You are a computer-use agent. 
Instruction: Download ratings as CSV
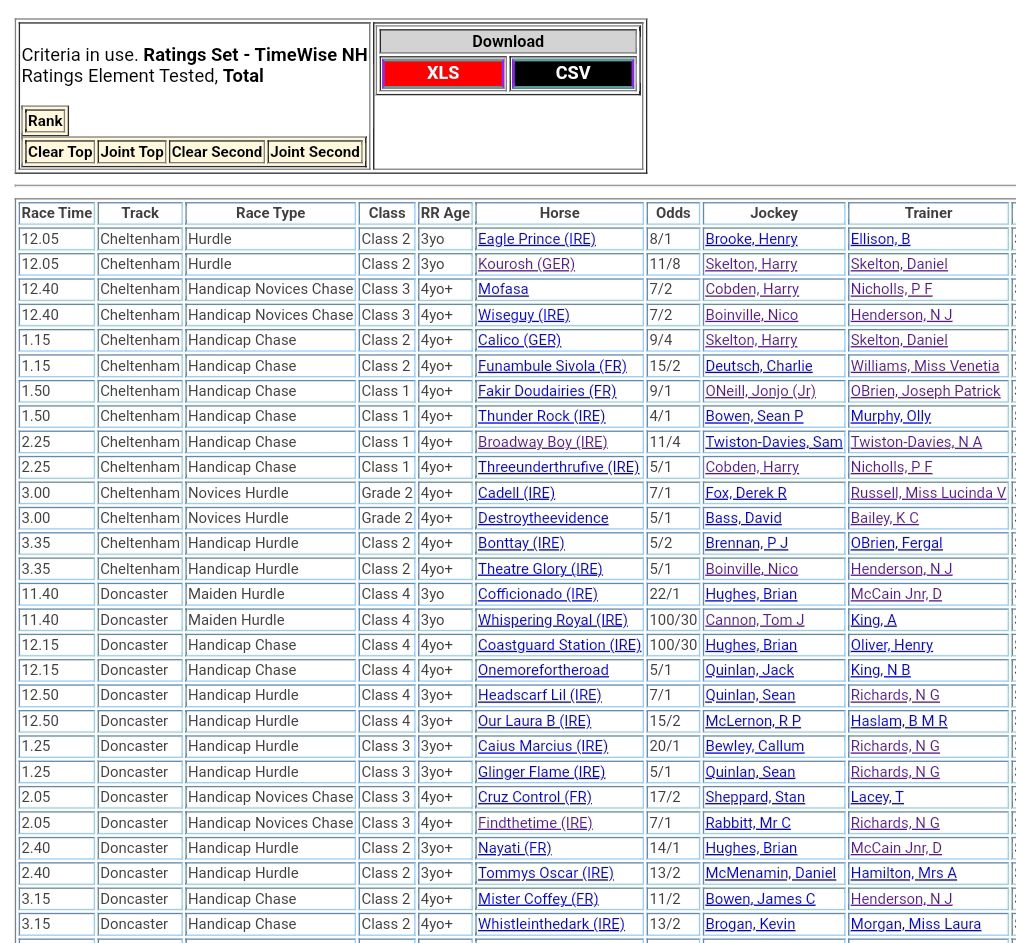[572, 73]
